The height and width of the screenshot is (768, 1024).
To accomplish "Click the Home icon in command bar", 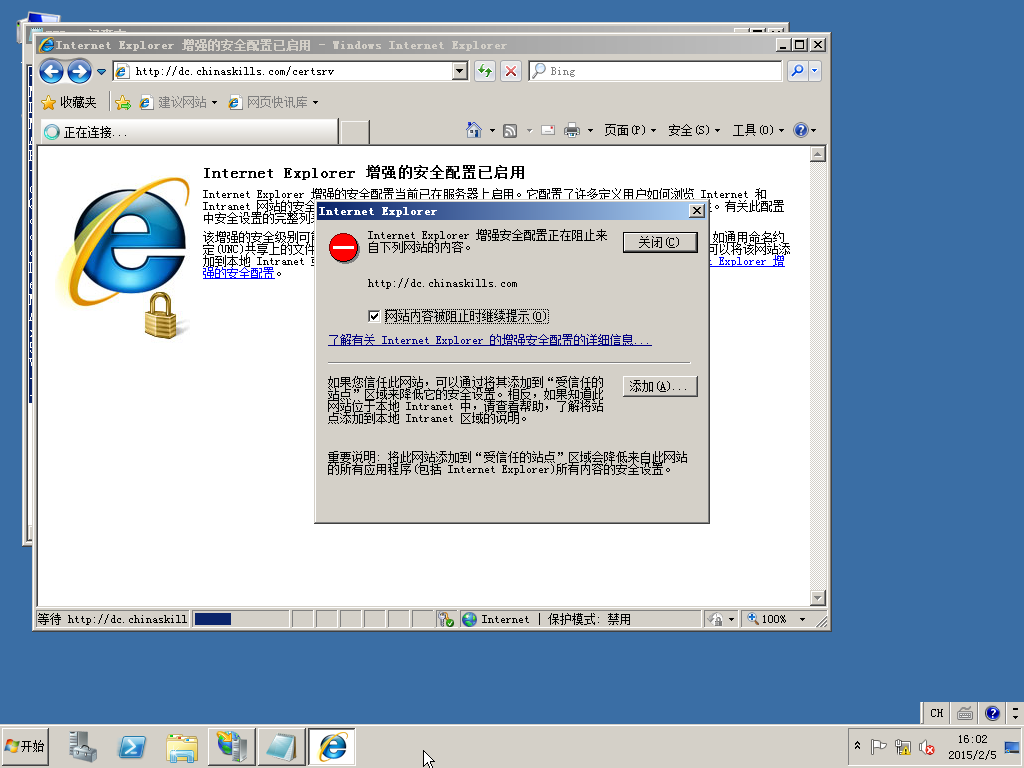I will click(x=473, y=130).
